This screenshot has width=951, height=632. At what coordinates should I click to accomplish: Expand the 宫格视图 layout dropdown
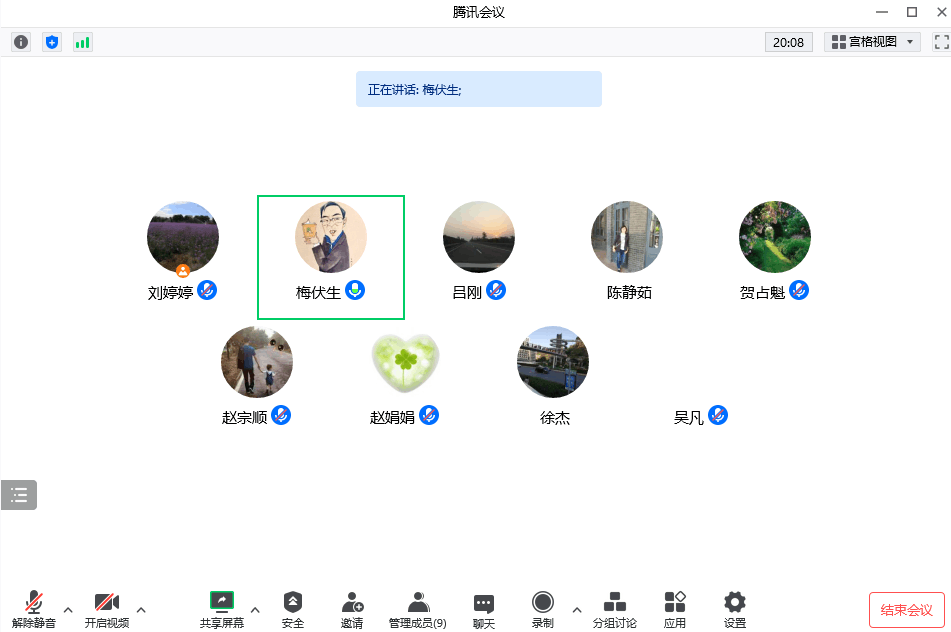pos(872,42)
